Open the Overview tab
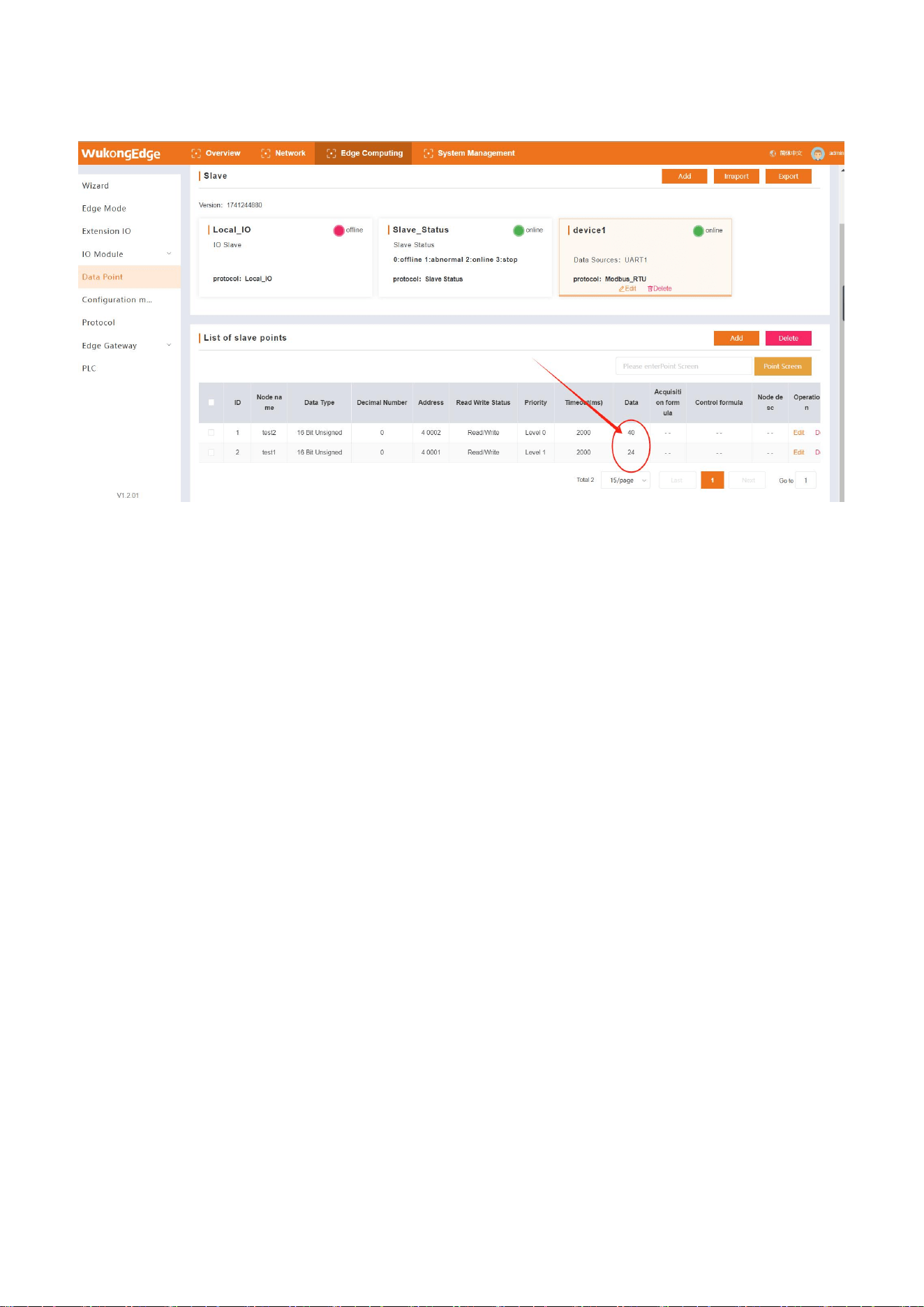Viewport: 924px width, 1307px height. [216, 154]
